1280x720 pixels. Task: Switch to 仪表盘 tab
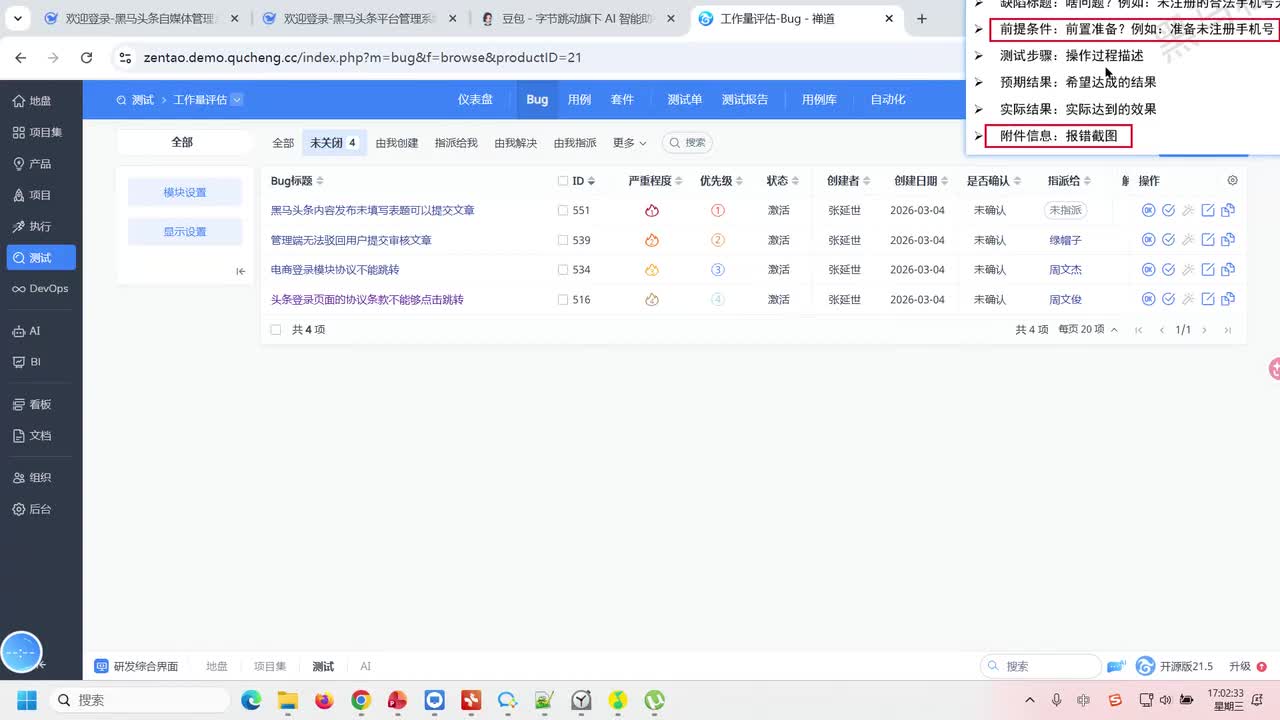click(x=475, y=100)
